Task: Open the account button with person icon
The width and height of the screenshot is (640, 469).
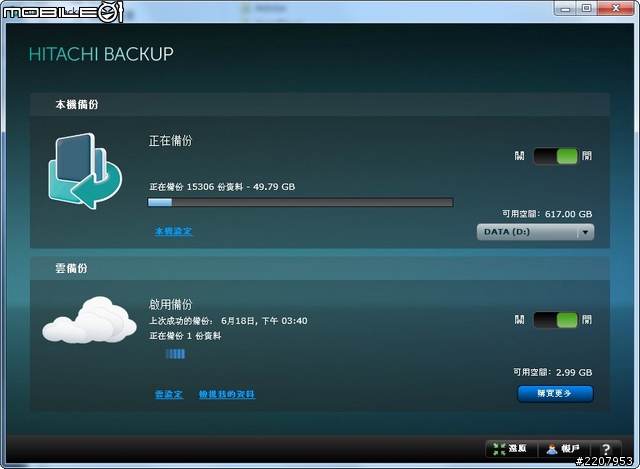Action: click(x=564, y=449)
